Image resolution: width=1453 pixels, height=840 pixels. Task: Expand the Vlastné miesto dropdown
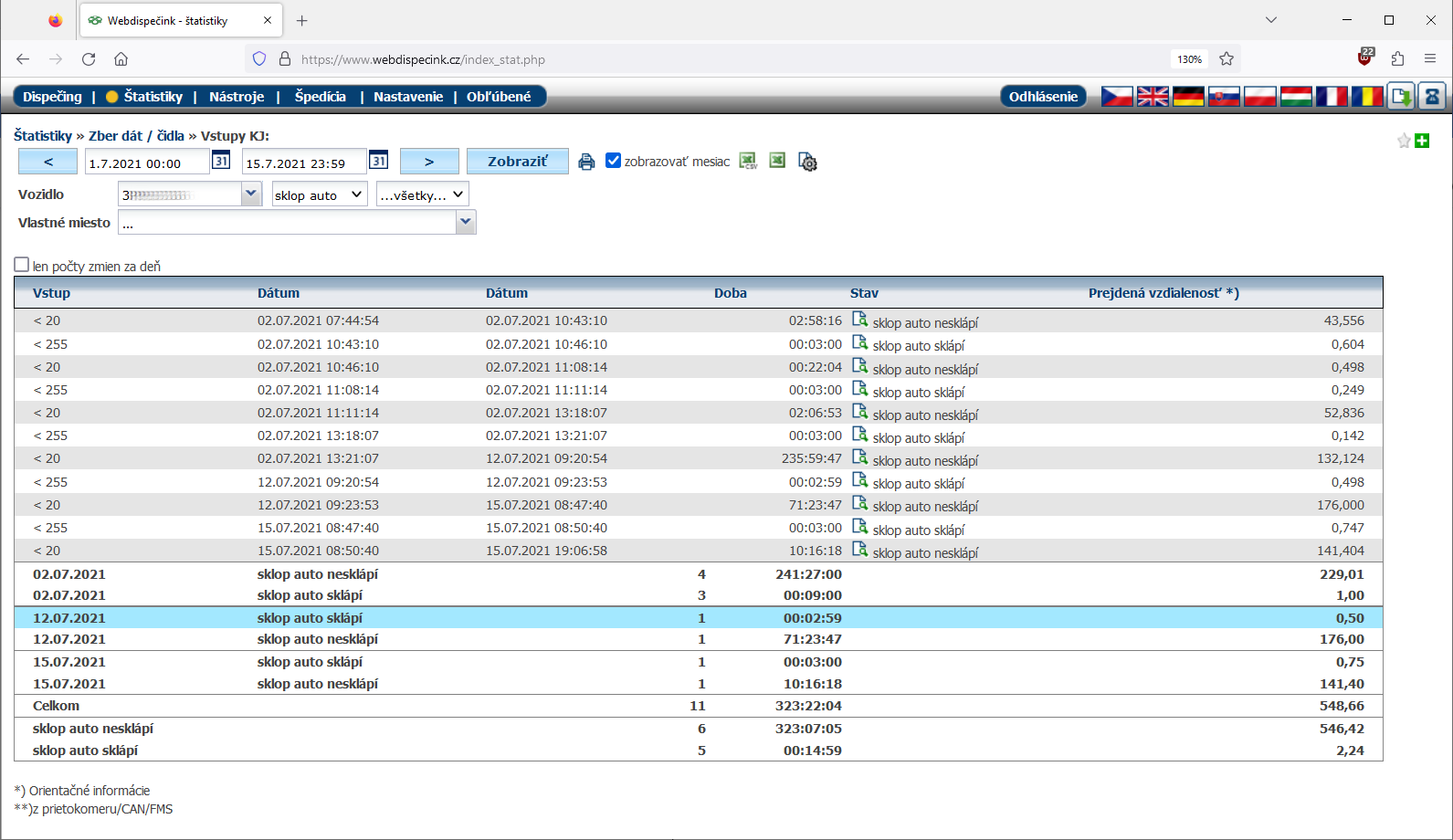click(466, 222)
